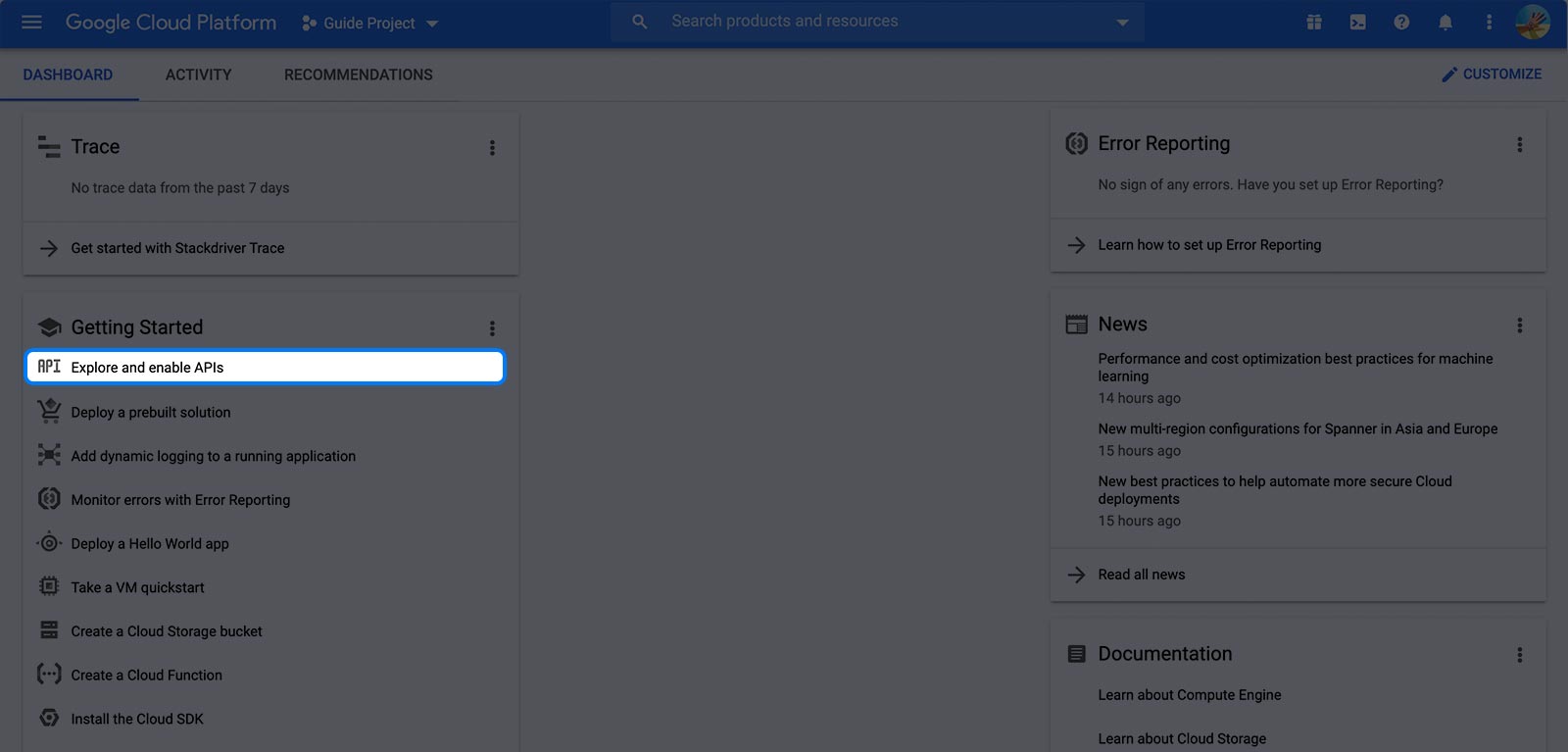Open Read all news
Viewport: 1568px width, 752px height.
click(x=1142, y=575)
